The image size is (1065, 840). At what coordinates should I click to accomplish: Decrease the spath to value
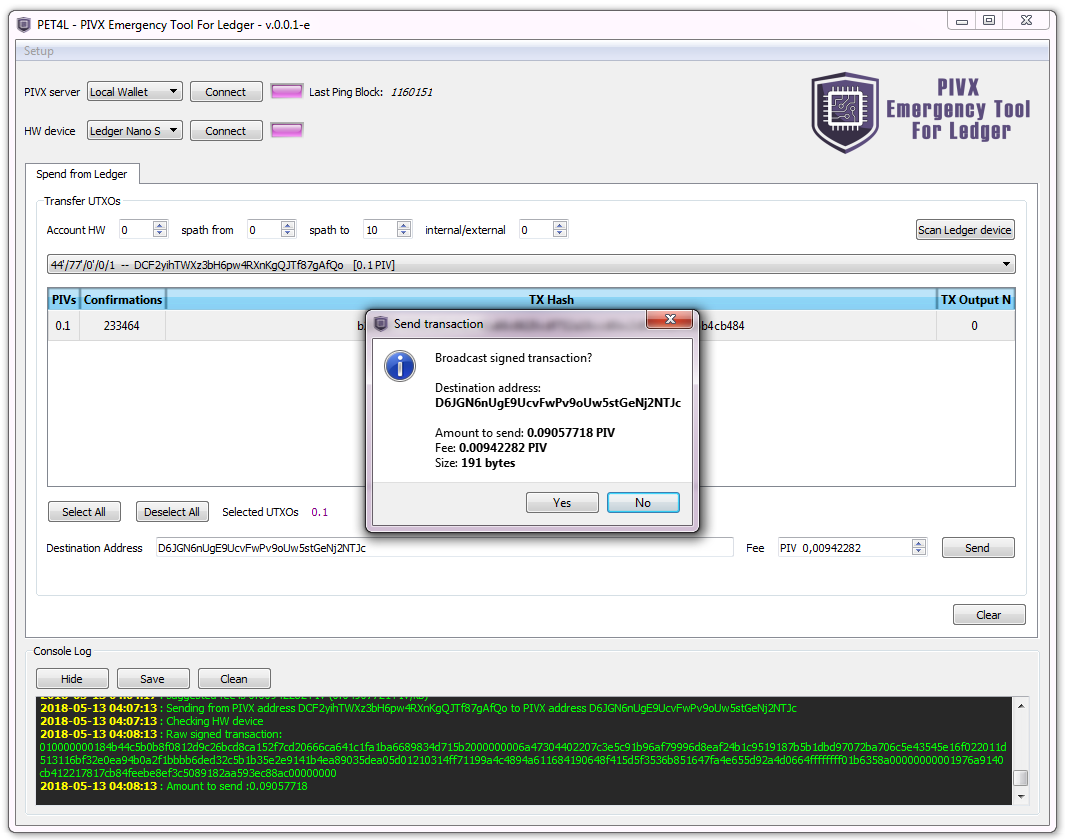pyautogui.click(x=404, y=234)
